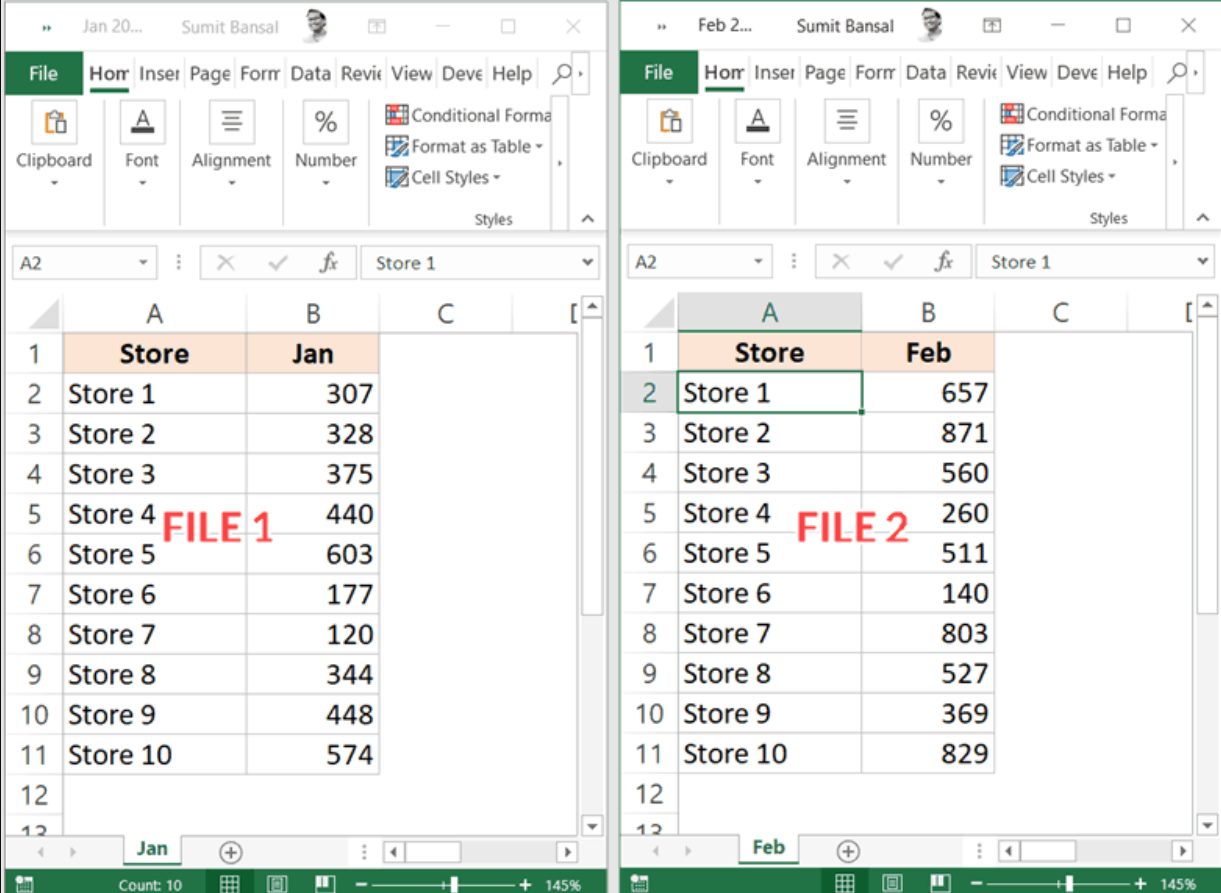
Task: Enable Page Break Preview in Feb status bar
Action: (x=940, y=883)
